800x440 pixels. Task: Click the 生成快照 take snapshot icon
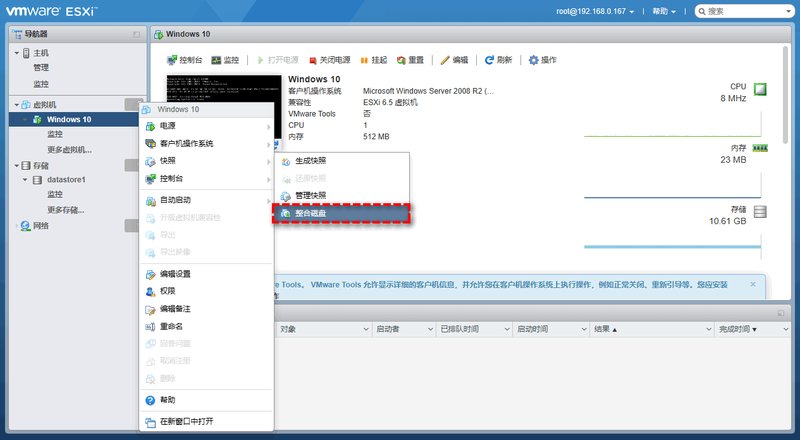coord(286,161)
